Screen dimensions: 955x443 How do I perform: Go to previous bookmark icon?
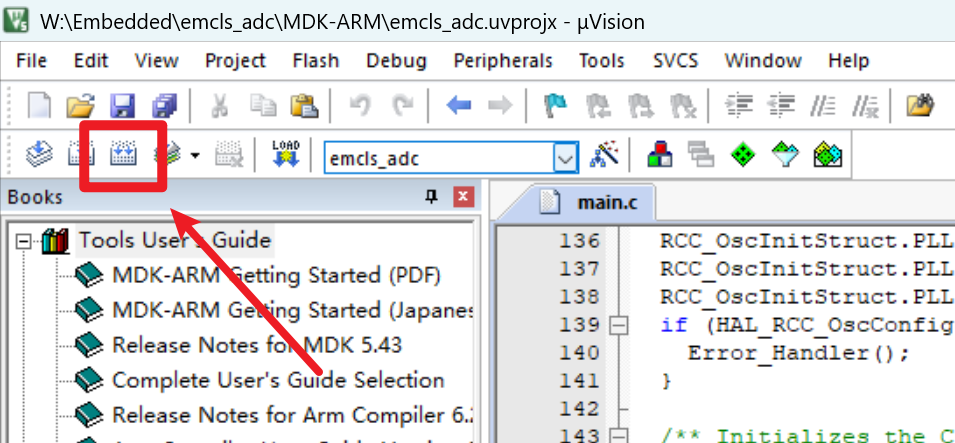(x=597, y=105)
